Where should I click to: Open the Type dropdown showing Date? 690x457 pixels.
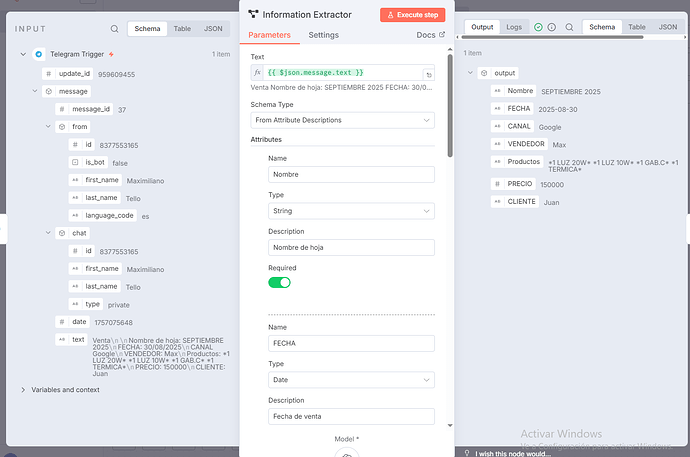tap(351, 380)
